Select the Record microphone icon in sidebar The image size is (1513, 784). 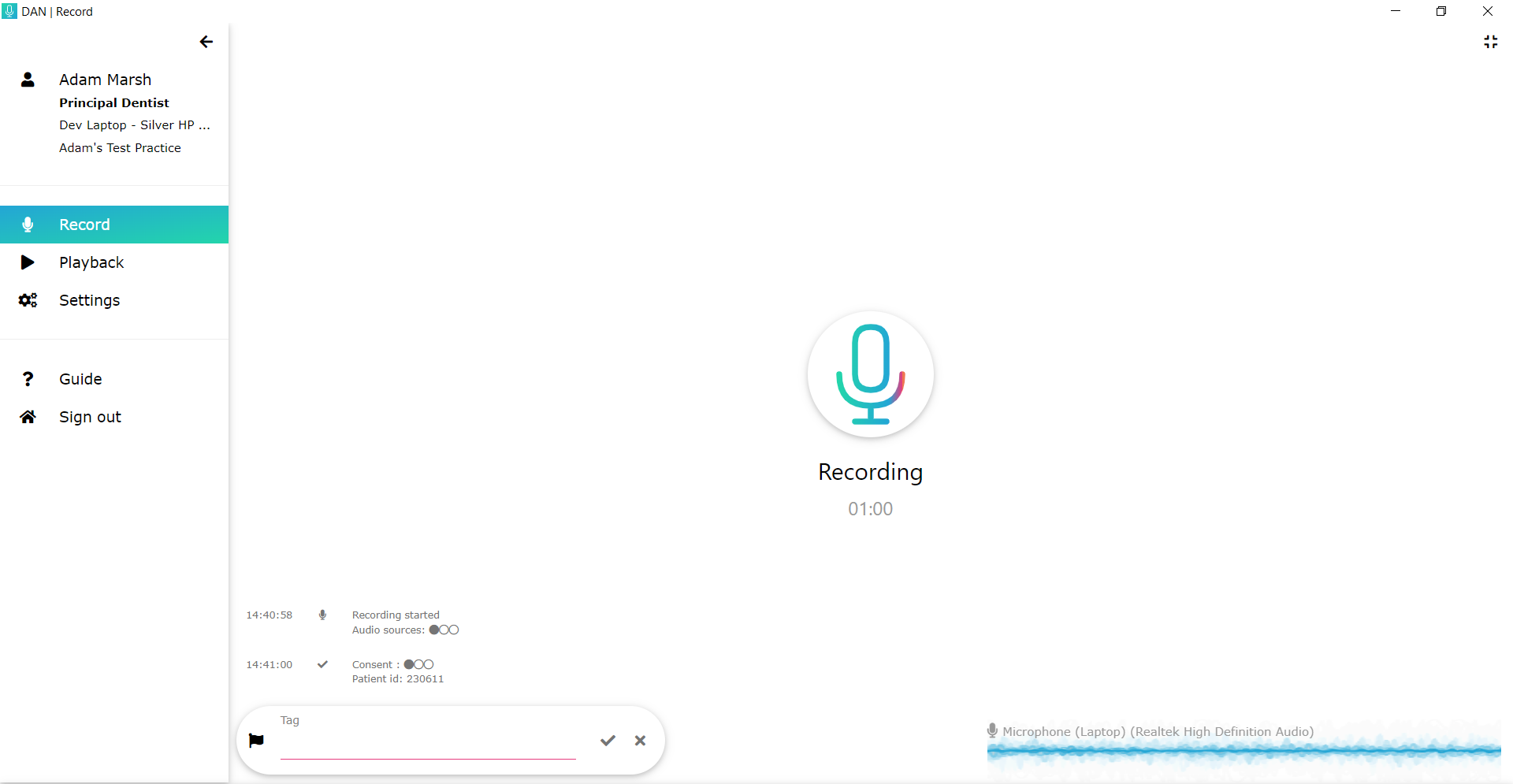(x=28, y=225)
